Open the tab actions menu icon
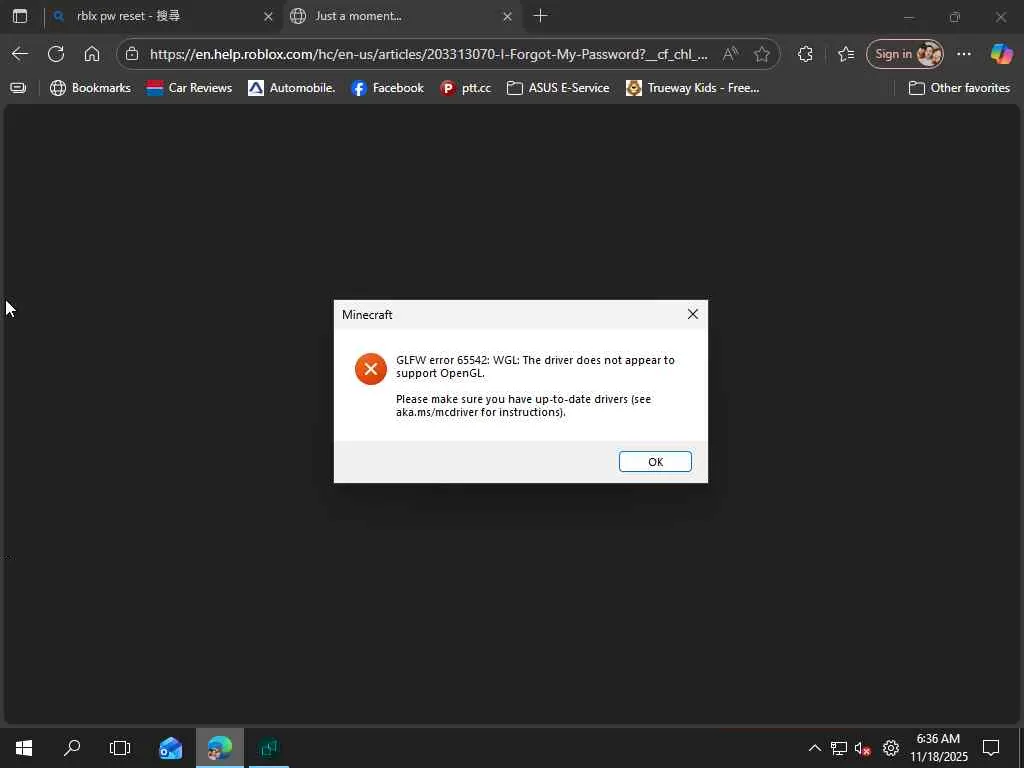The height and width of the screenshot is (768, 1024). point(20,16)
